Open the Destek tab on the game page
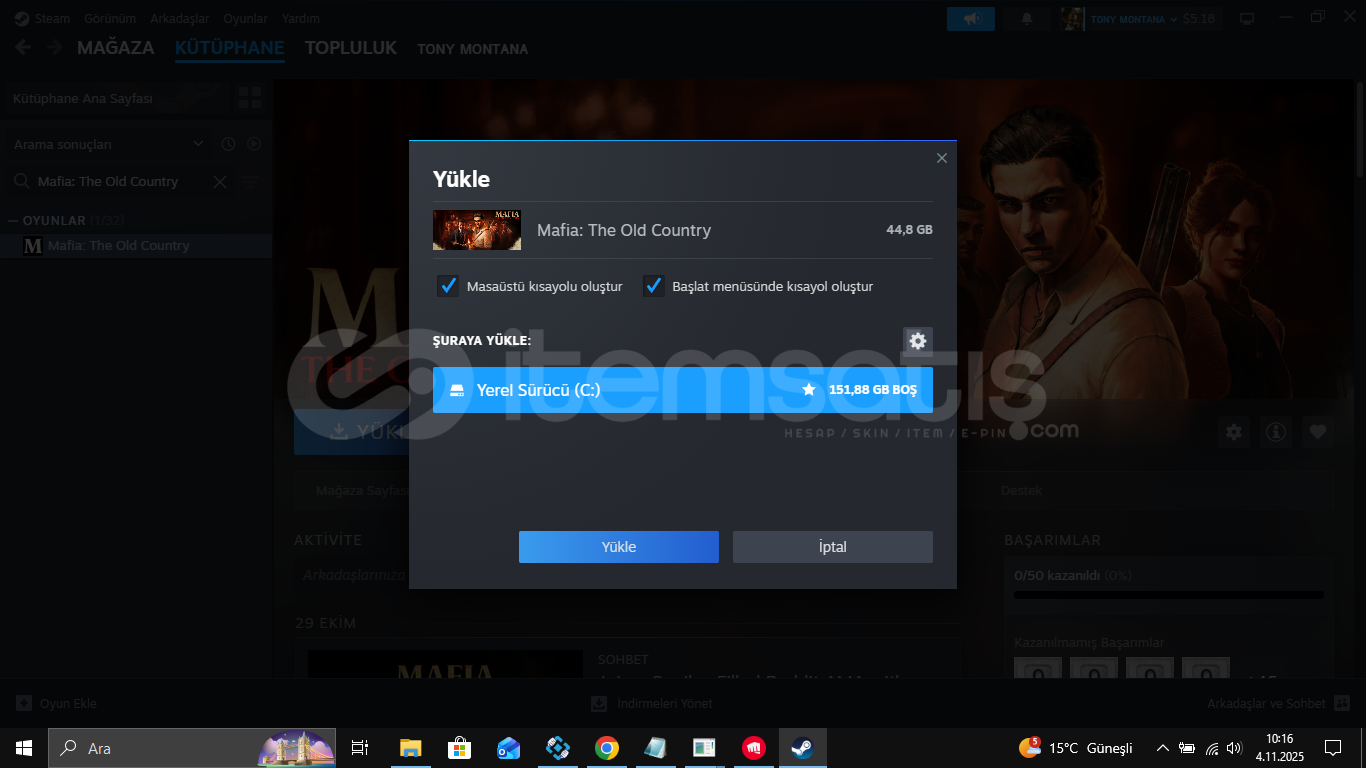The width and height of the screenshot is (1366, 768). pos(1022,491)
